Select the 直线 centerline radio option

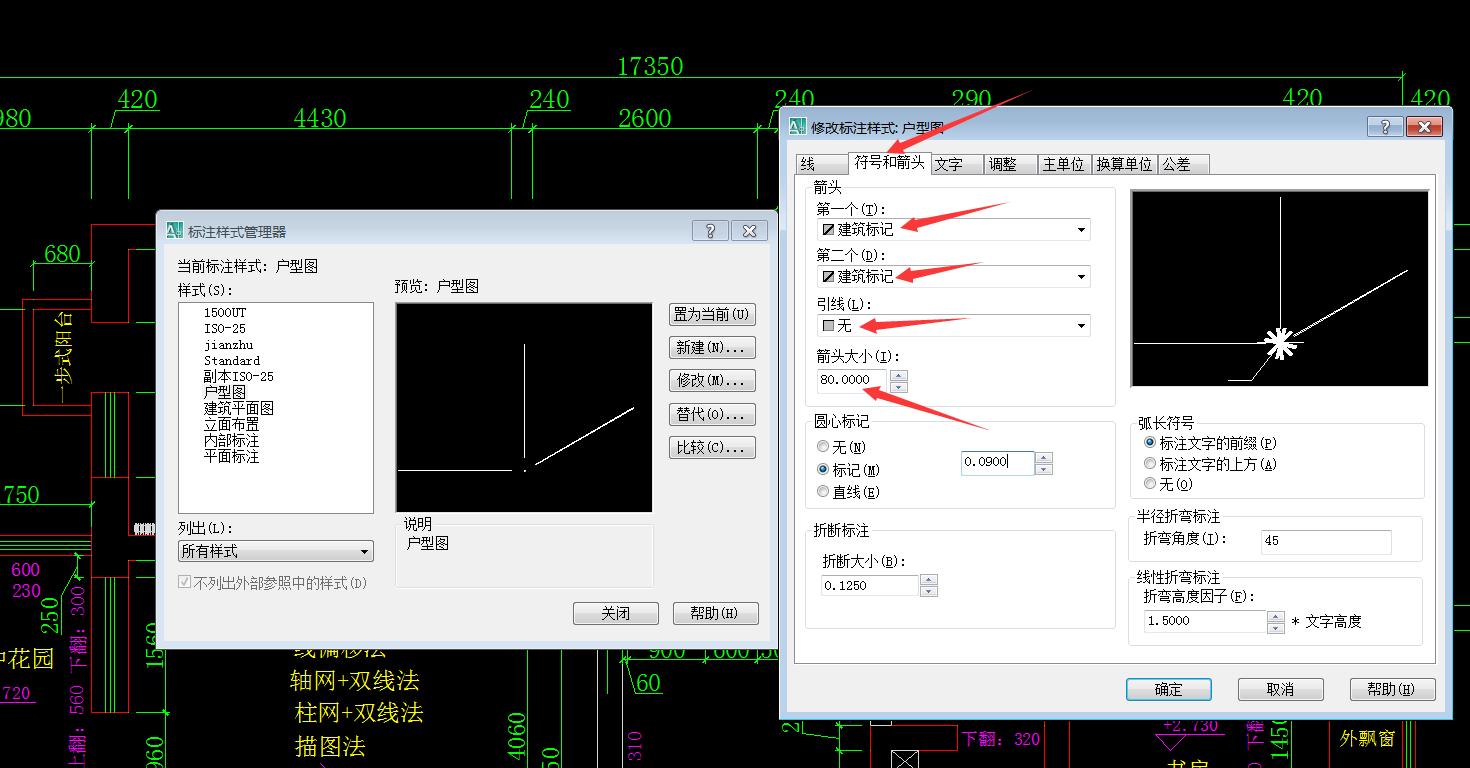click(822, 491)
